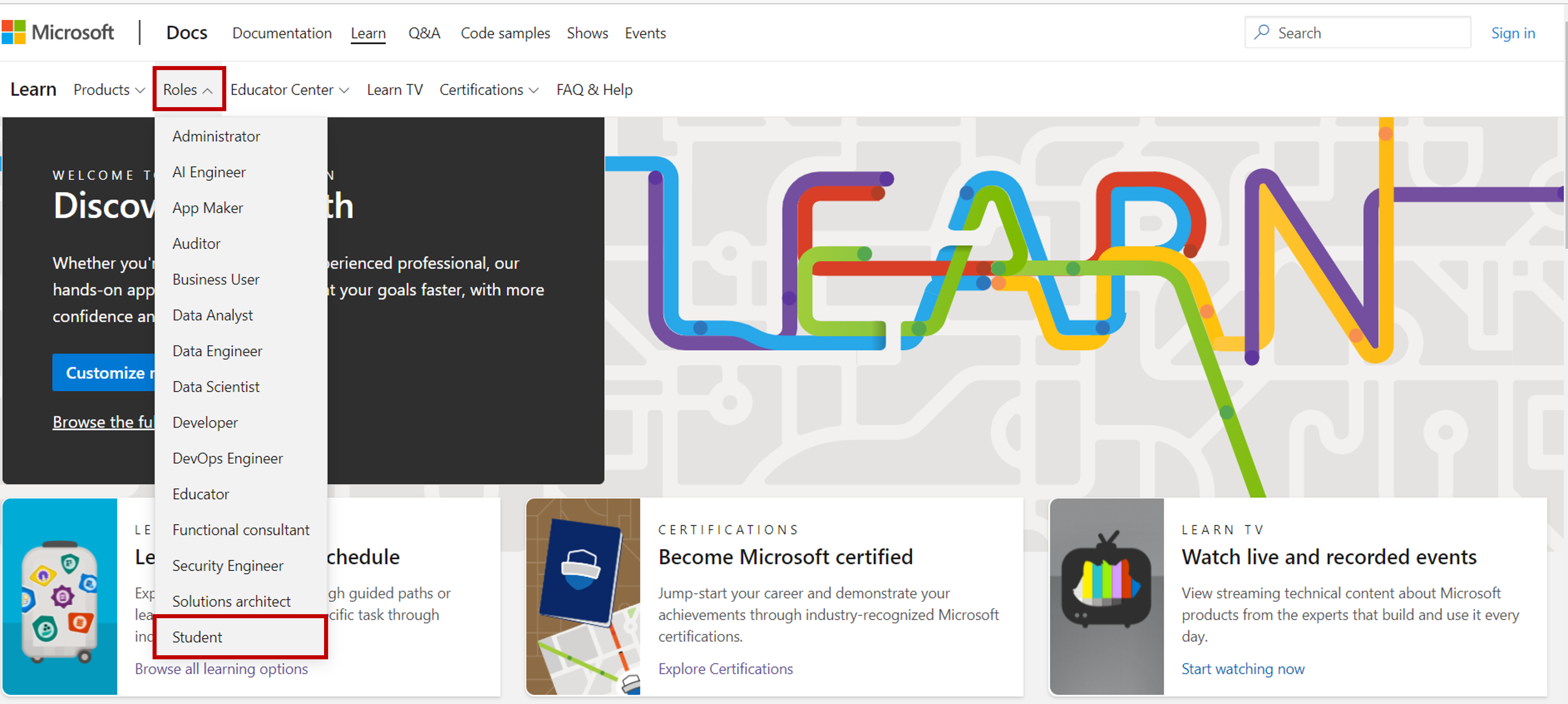Pick Educator role
Image resolution: width=1568 pixels, height=704 pixels.
pos(241,494)
